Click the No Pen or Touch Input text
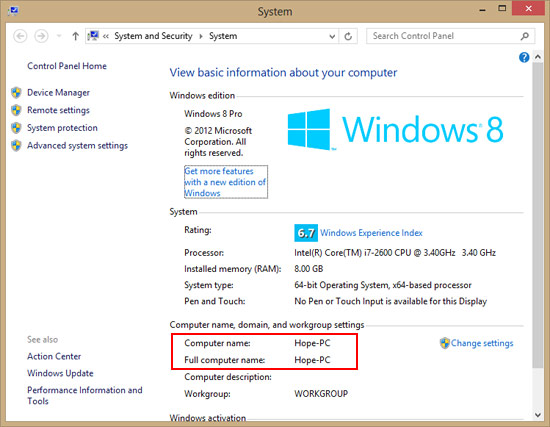Viewport: 550px width, 427px height. (x=390, y=301)
